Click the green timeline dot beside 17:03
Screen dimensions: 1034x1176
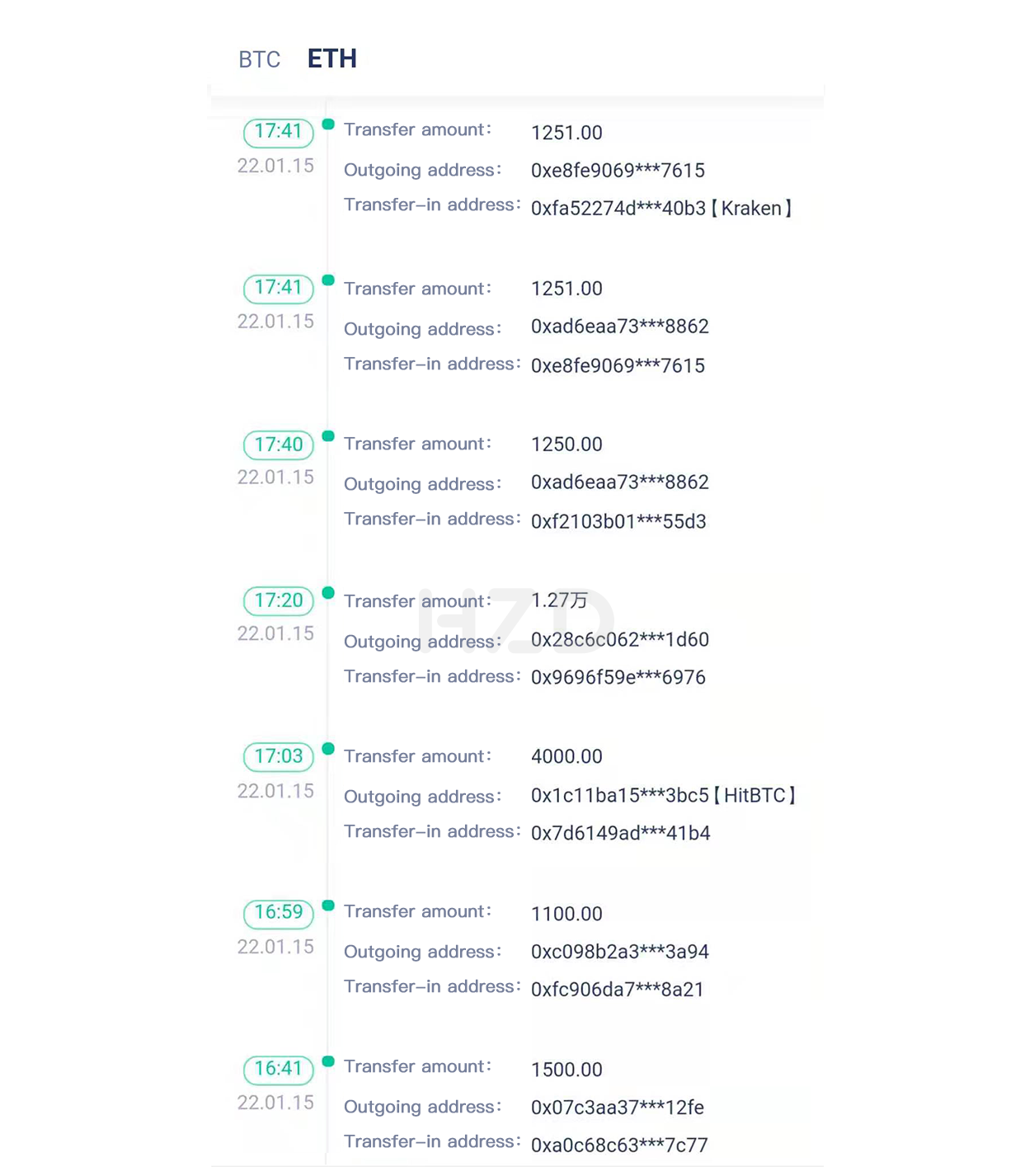328,748
